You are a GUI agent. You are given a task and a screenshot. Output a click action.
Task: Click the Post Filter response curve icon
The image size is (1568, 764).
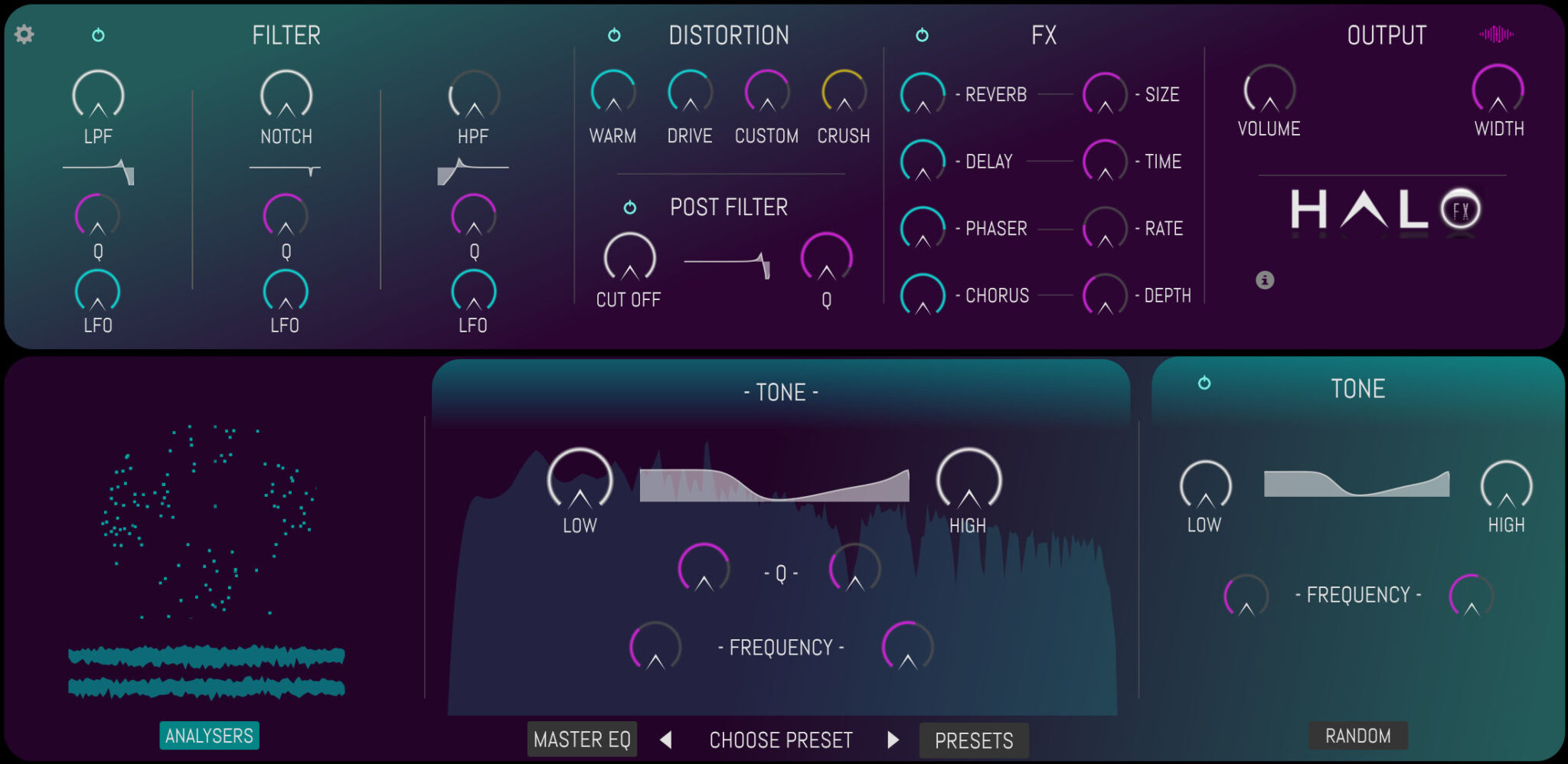pyautogui.click(x=727, y=264)
